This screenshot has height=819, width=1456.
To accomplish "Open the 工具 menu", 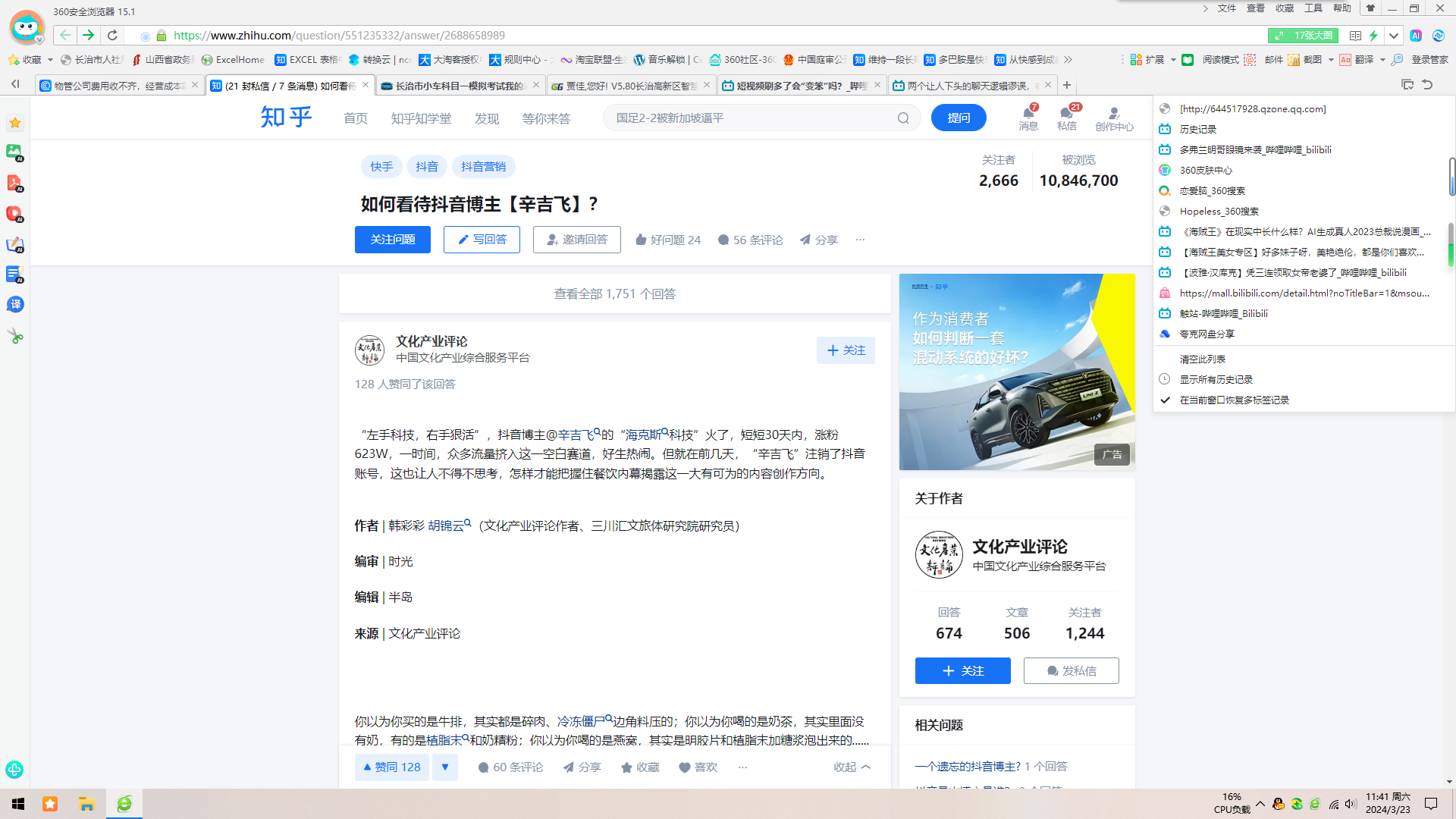I will point(1313,8).
